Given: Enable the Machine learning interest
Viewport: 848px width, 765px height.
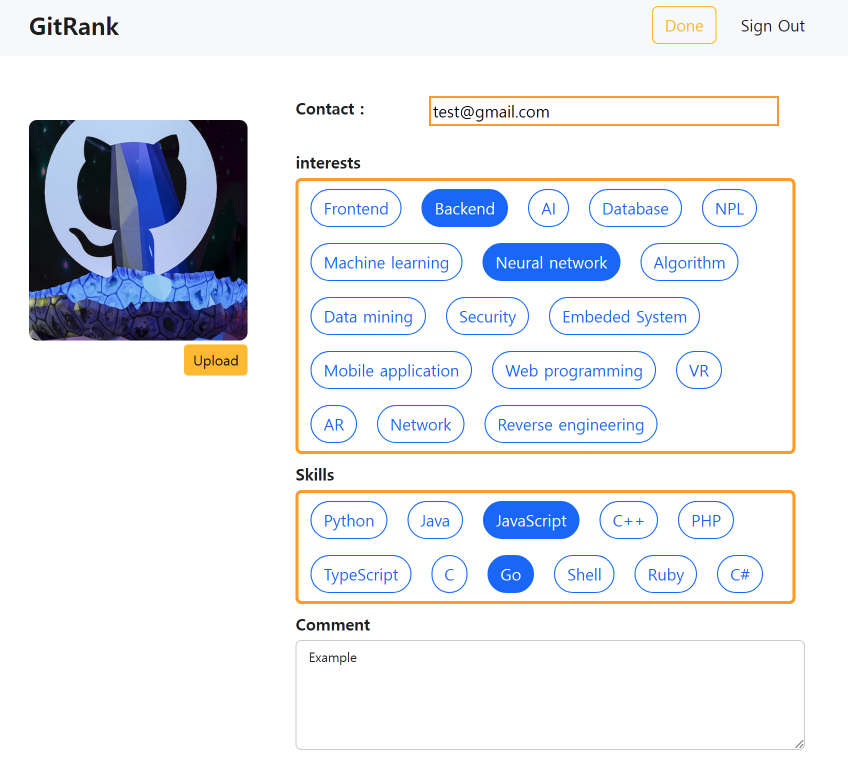Looking at the screenshot, I should [x=386, y=262].
